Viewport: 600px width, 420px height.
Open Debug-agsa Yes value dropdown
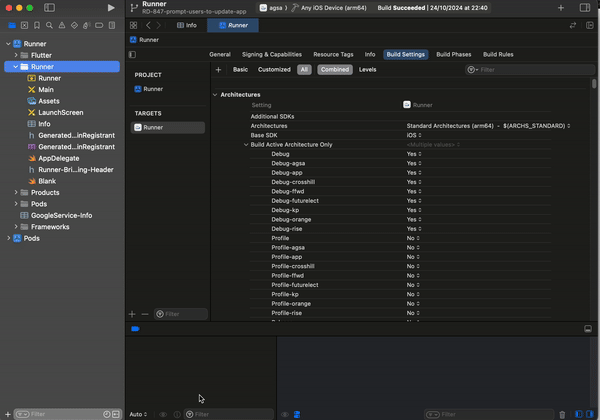pos(414,163)
